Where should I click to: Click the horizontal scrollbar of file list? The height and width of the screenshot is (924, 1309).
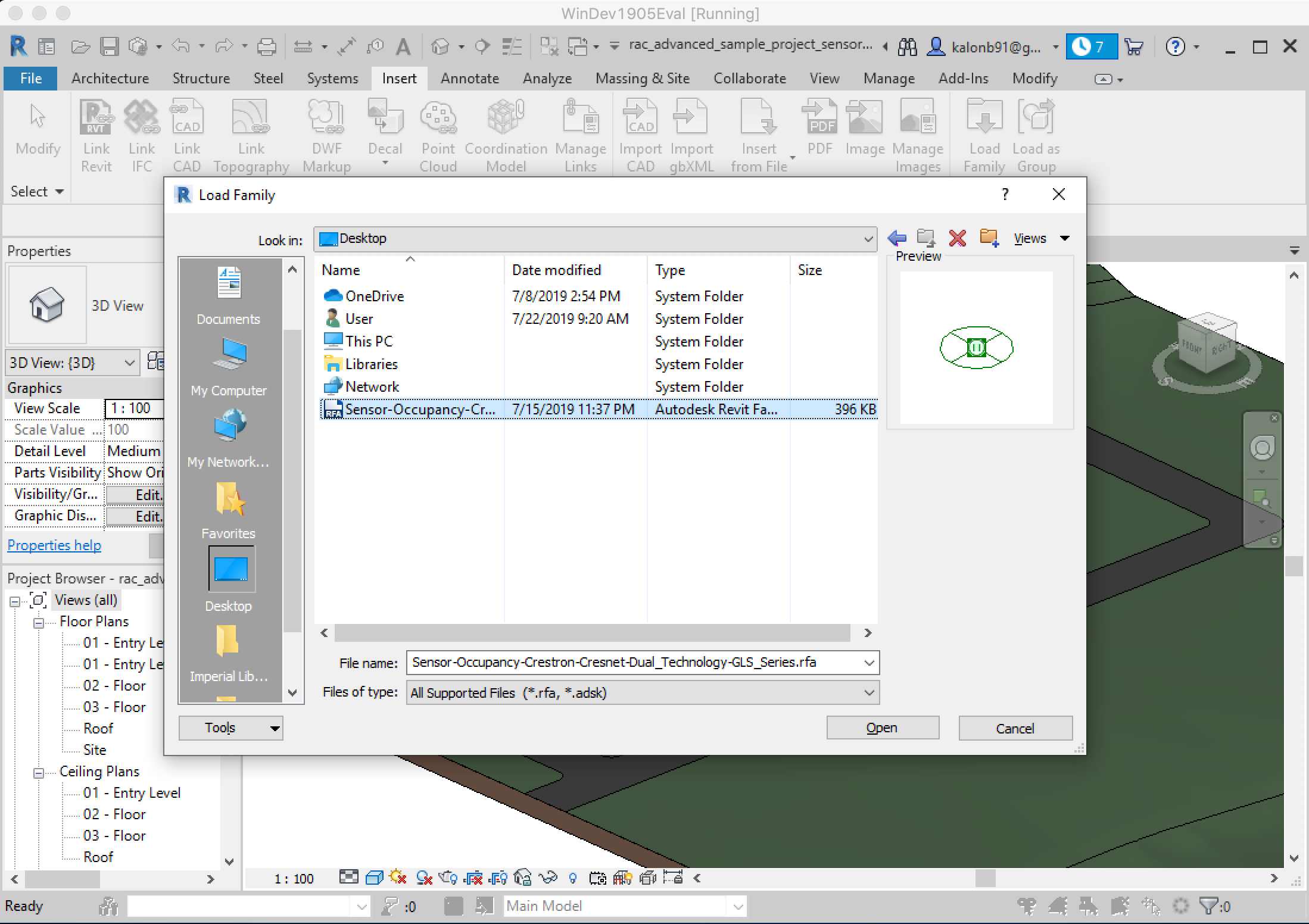point(592,633)
